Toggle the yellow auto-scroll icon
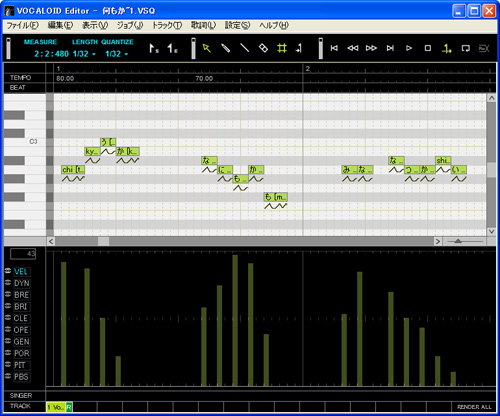Viewport: 500px width, 416px height. pos(447,49)
